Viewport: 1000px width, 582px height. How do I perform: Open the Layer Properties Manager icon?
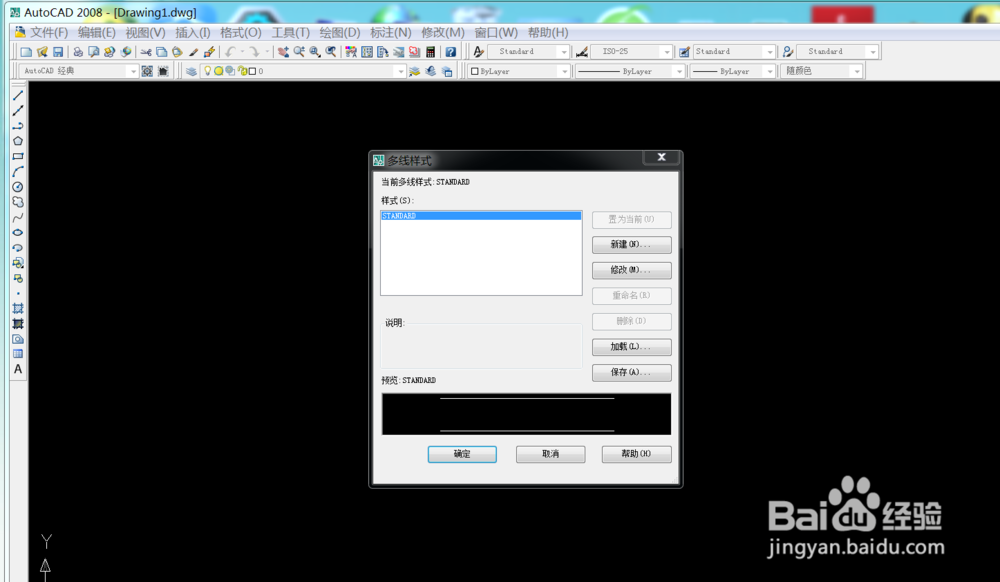(191, 71)
